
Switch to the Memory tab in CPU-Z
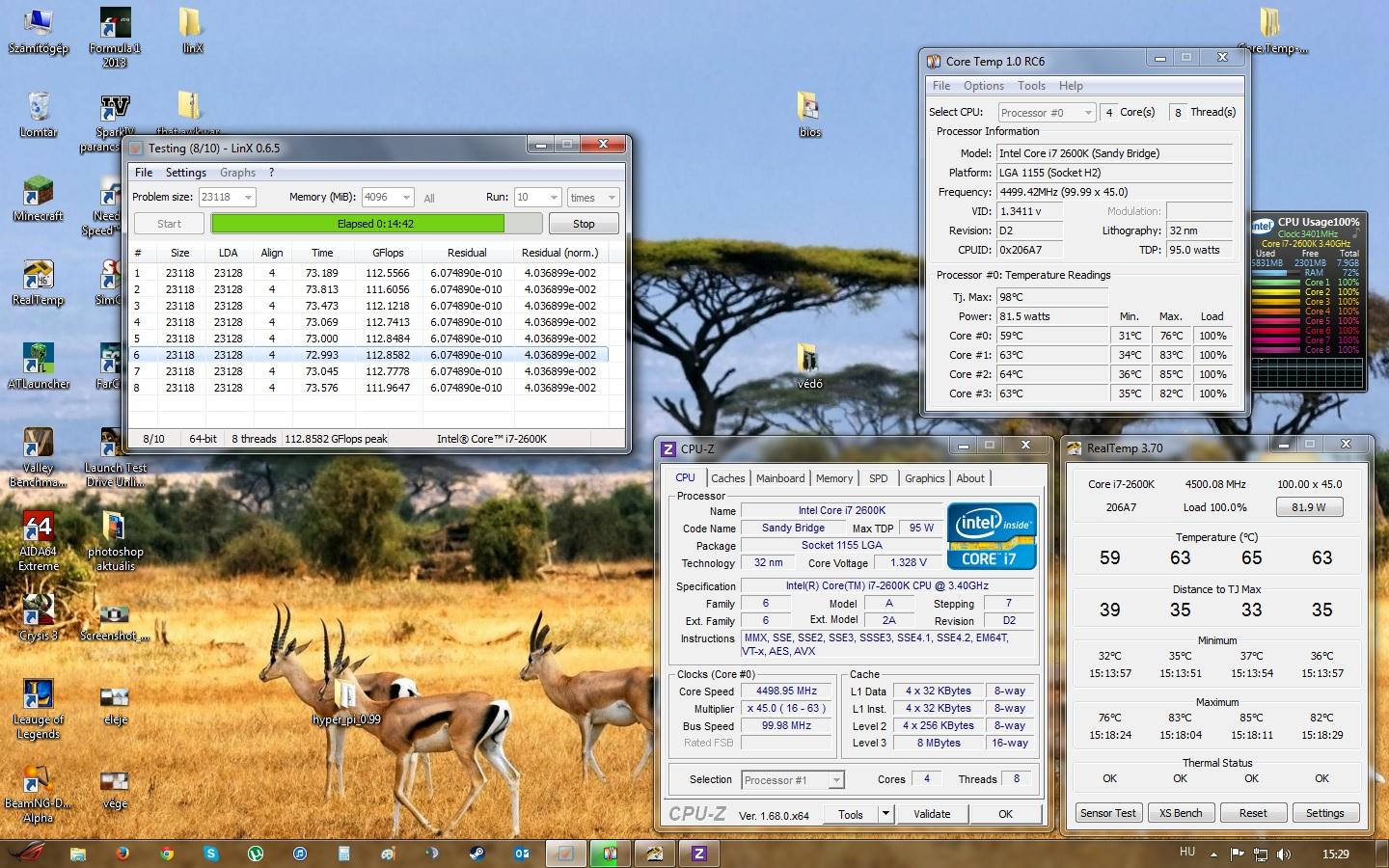pos(834,478)
